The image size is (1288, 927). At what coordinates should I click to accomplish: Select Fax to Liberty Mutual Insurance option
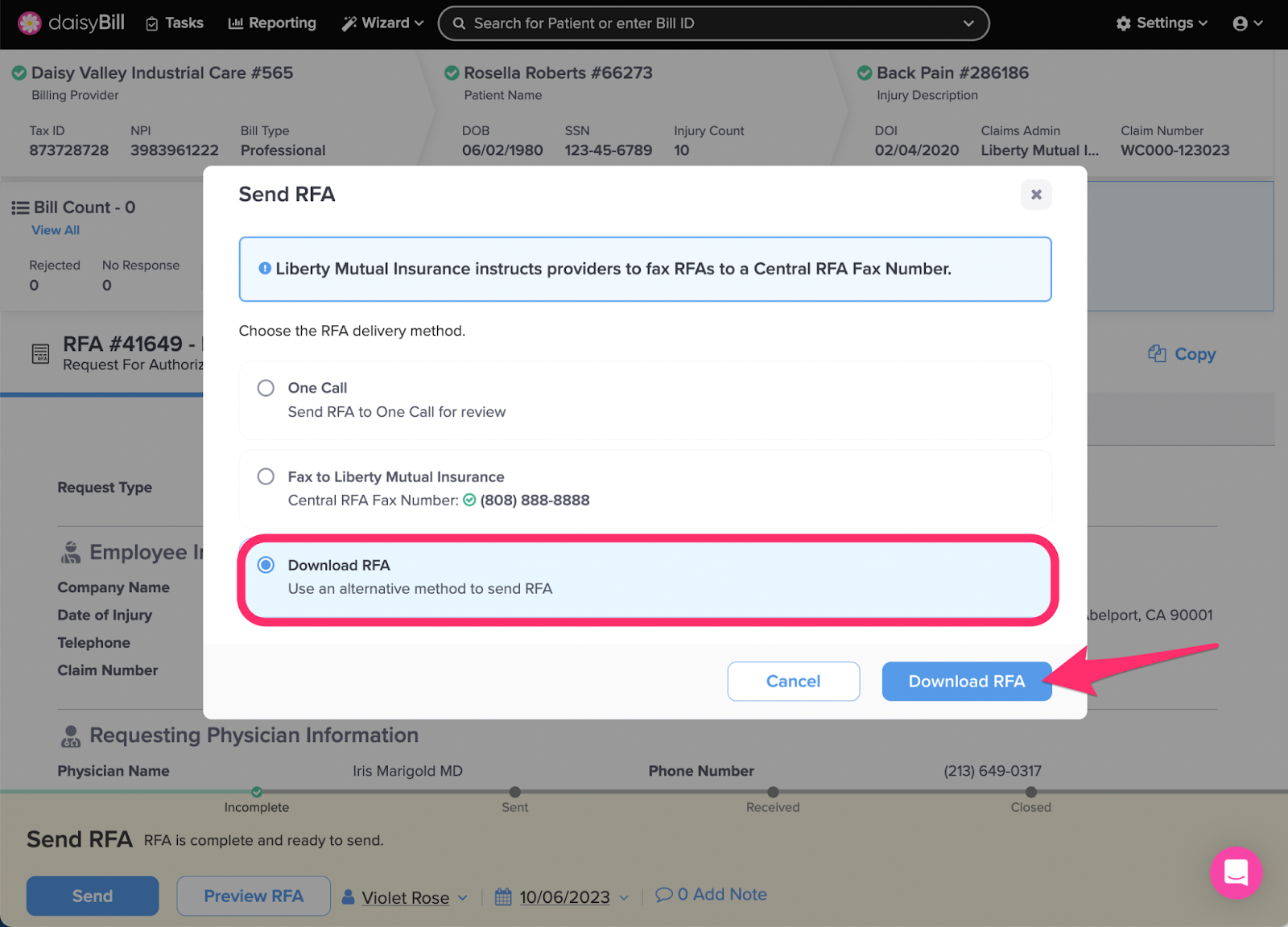click(x=646, y=488)
